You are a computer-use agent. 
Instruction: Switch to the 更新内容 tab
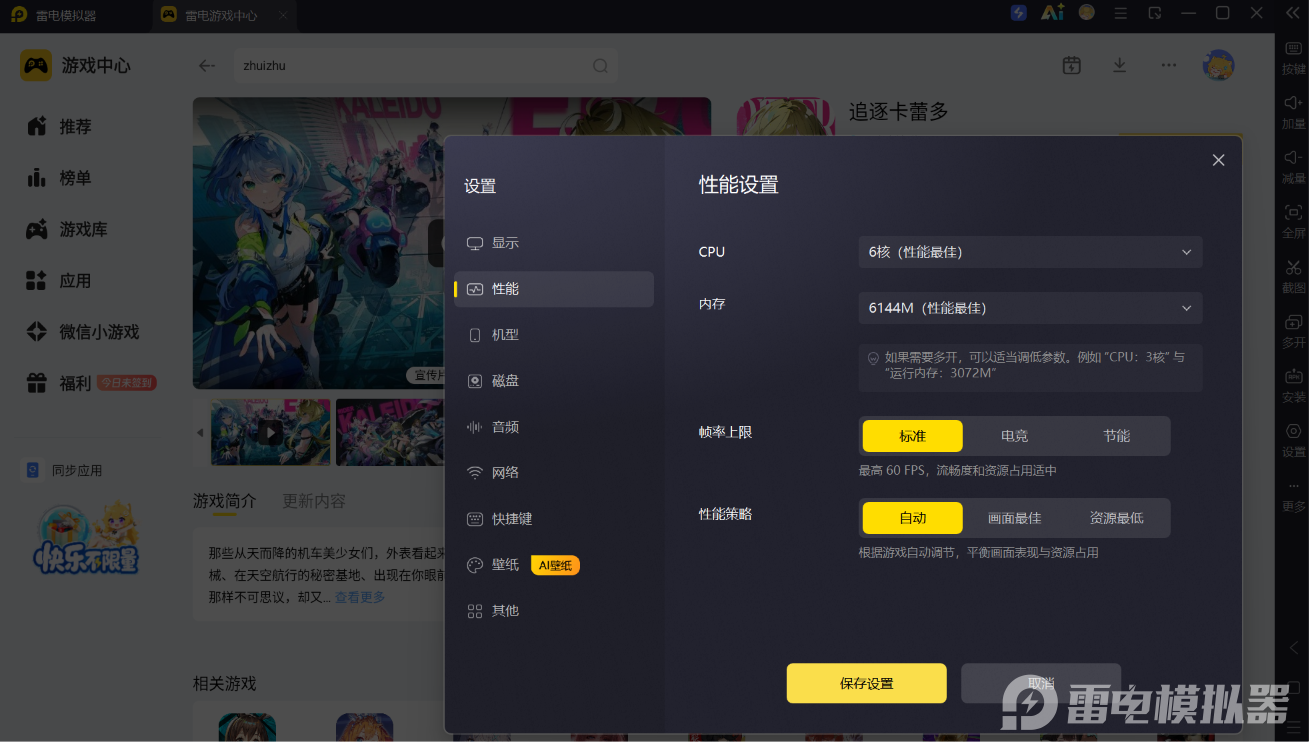pyautogui.click(x=314, y=501)
